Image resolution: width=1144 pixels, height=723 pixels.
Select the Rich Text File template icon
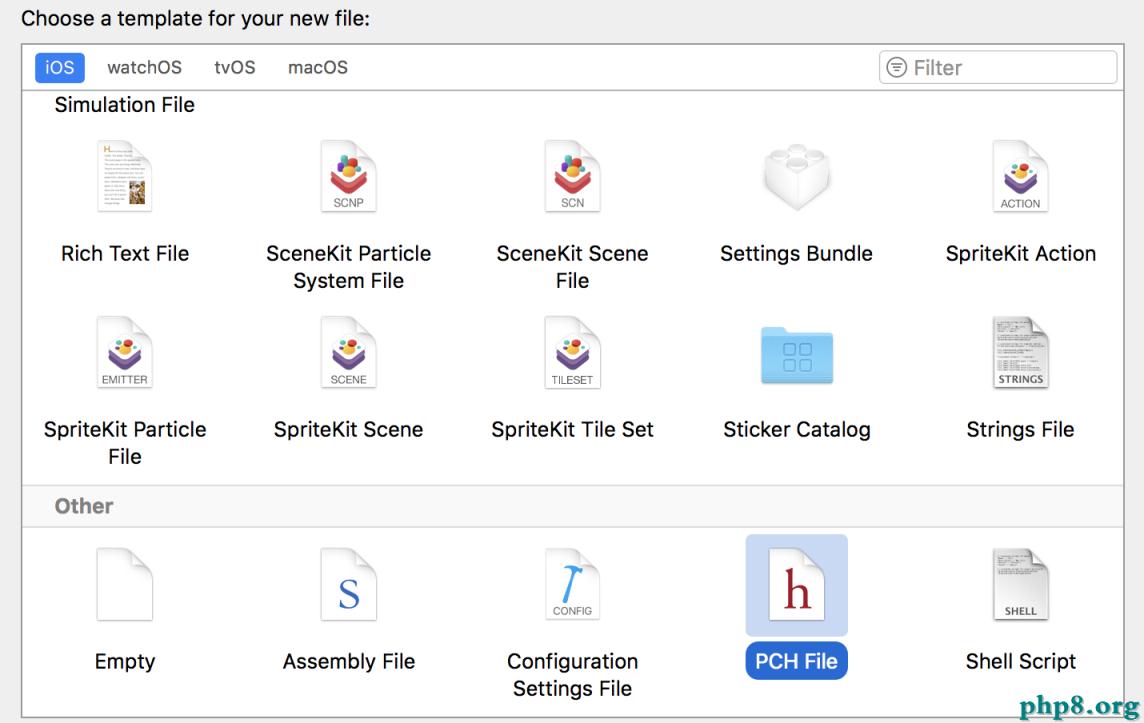point(125,176)
